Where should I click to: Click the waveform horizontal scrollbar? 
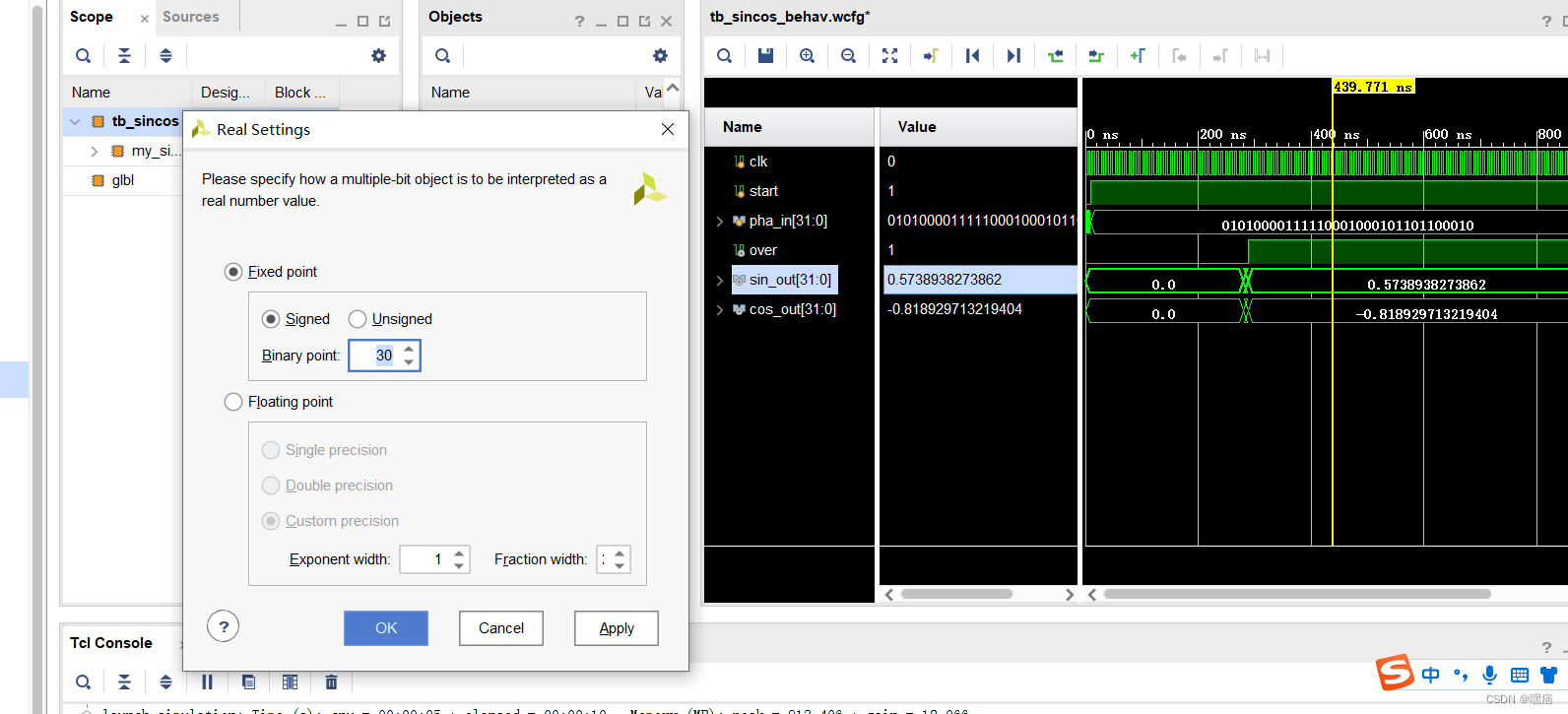(x=1297, y=594)
